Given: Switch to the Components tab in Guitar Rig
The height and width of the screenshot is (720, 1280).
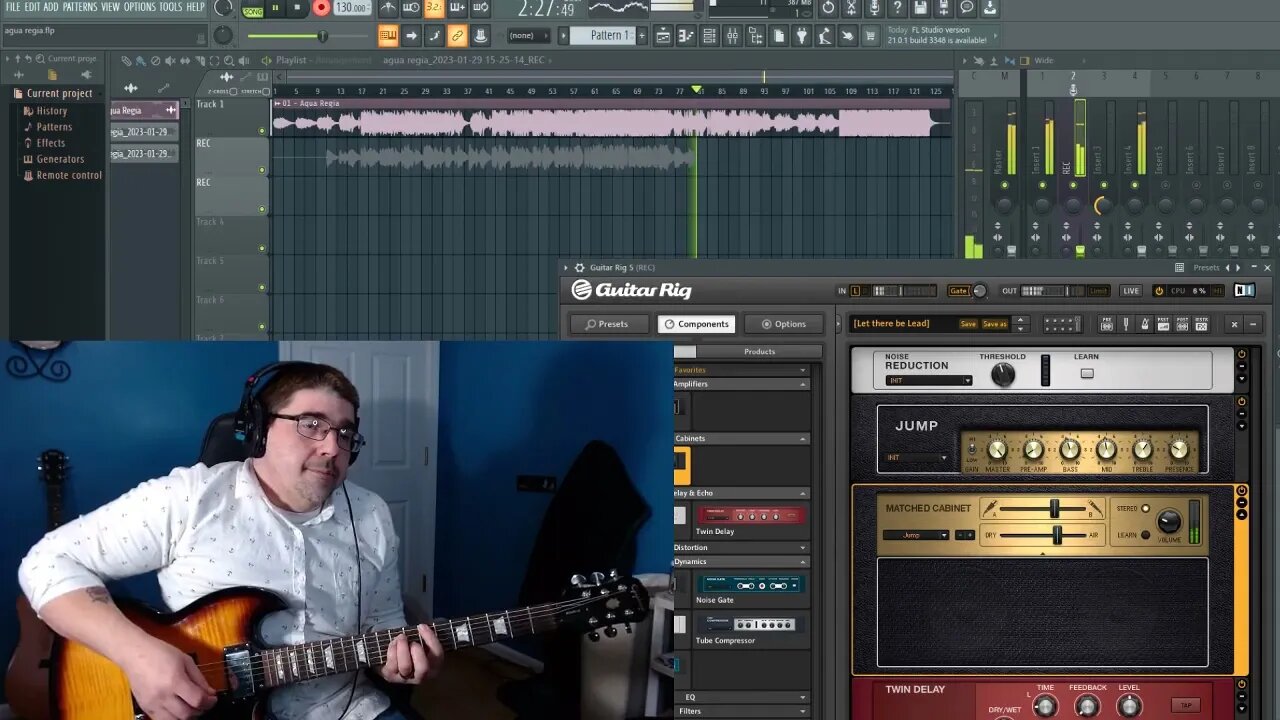Looking at the screenshot, I should pos(696,324).
